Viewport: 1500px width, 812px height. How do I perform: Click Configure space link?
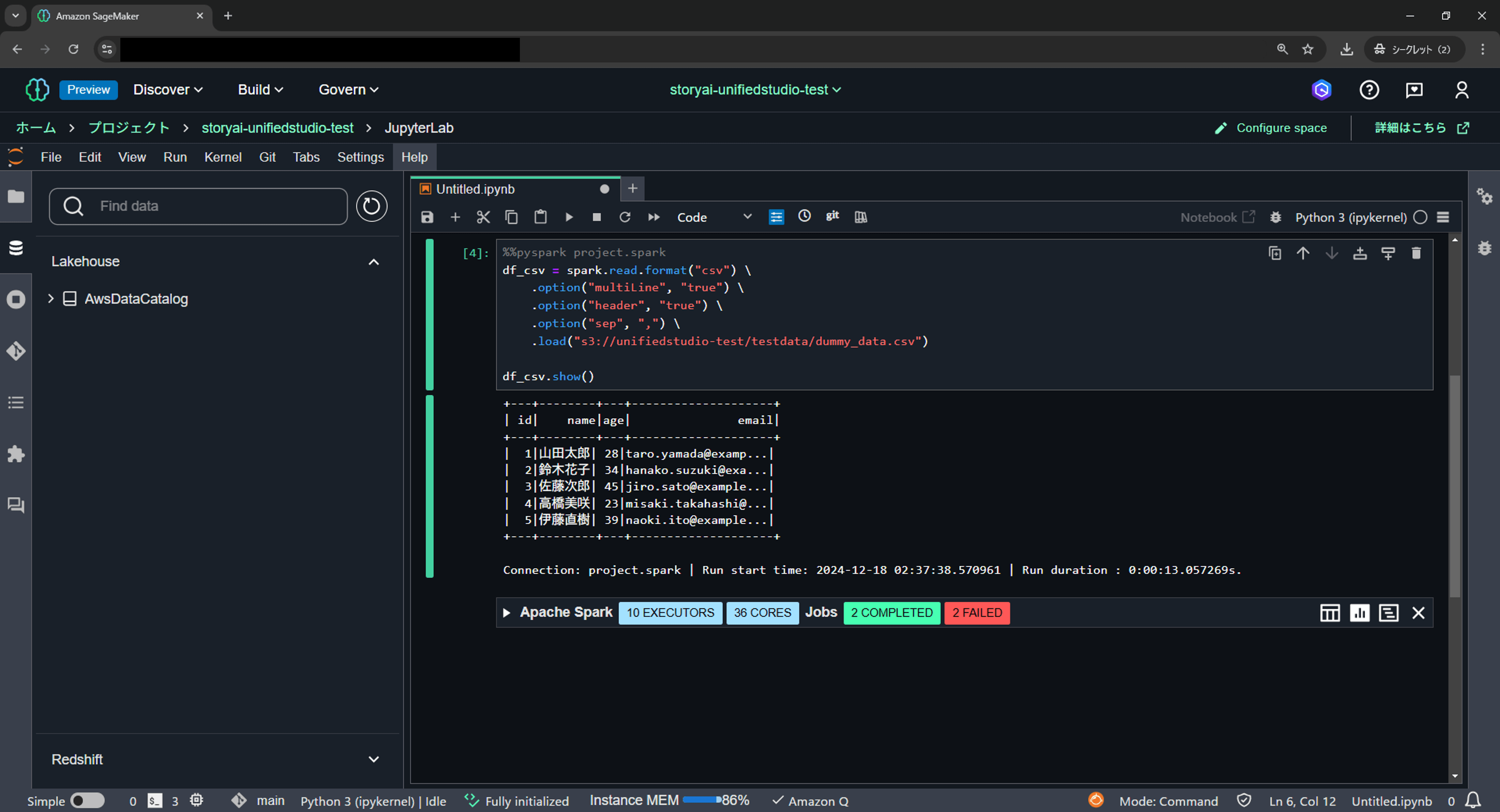click(x=1271, y=128)
